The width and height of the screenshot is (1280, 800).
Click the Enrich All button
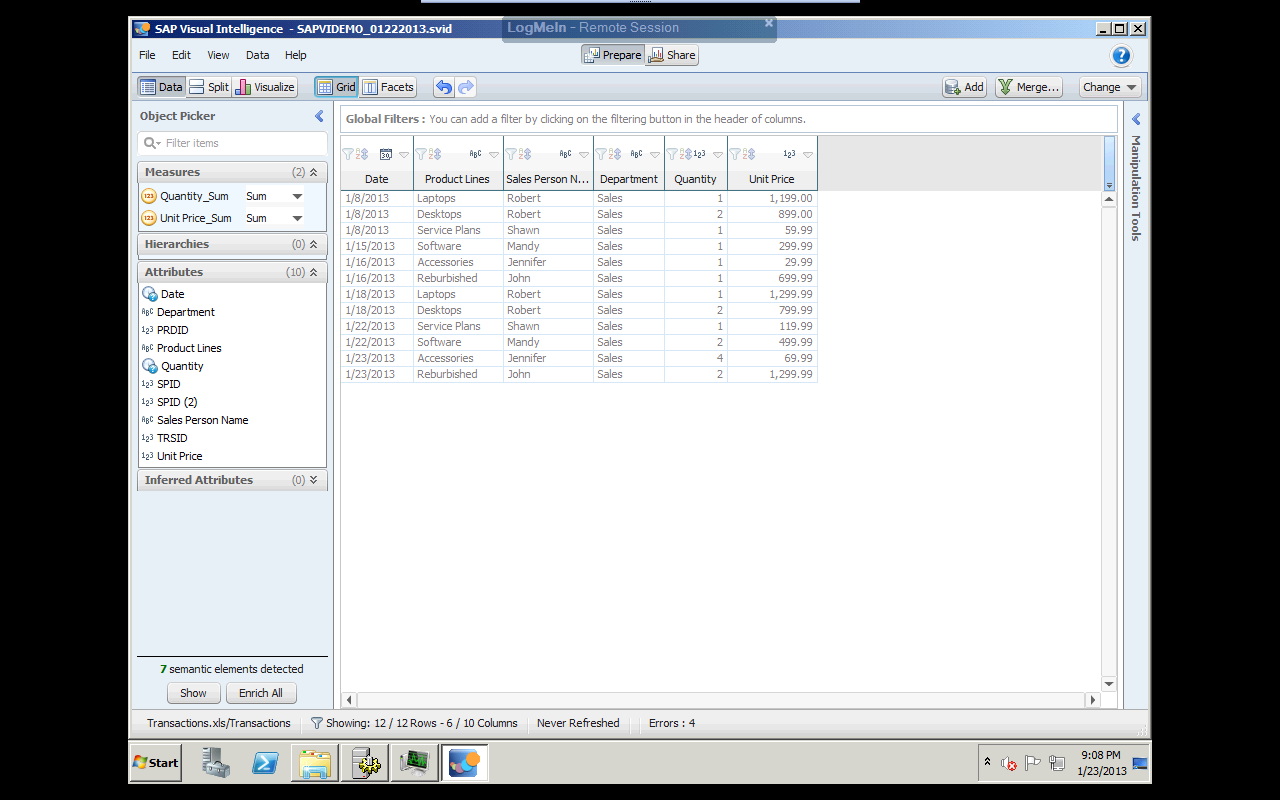[261, 693]
